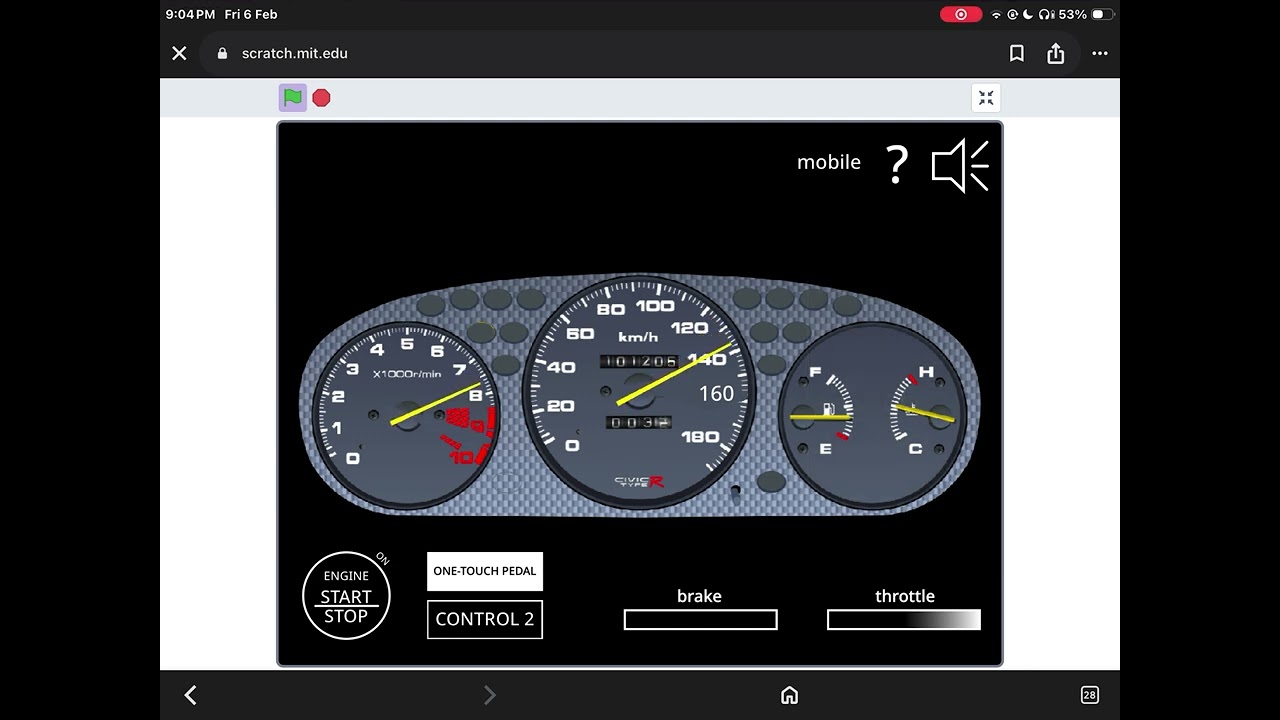Viewport: 1280px width, 720px height.
Task: Select the mobile mode label
Action: (829, 162)
